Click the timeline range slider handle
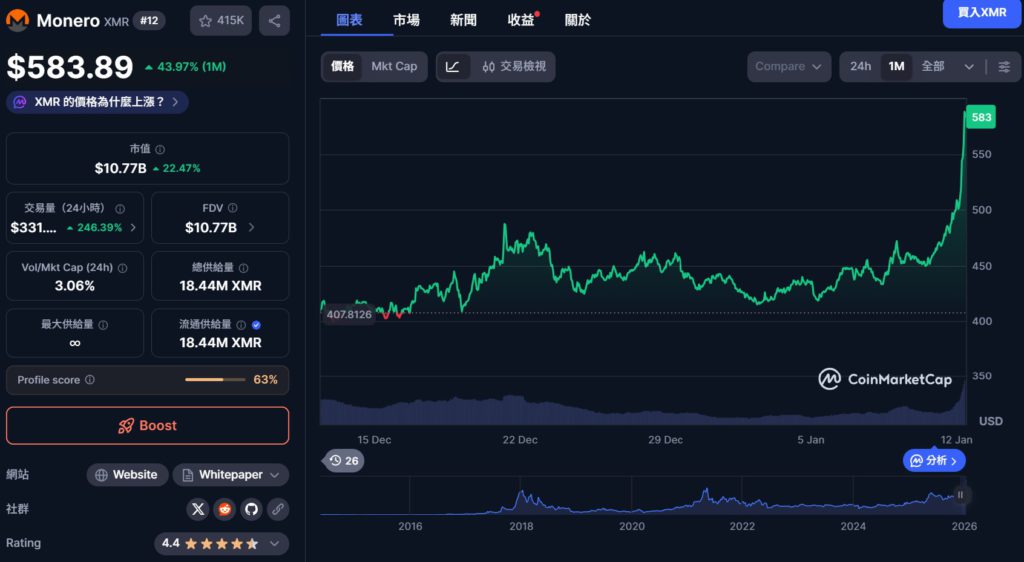Screen dimensions: 1024x562 pyautogui.click(x=960, y=494)
